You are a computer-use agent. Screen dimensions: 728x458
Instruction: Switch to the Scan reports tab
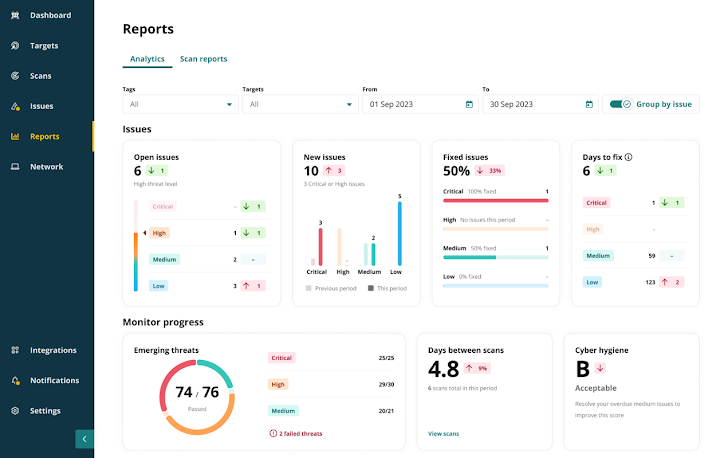(203, 59)
